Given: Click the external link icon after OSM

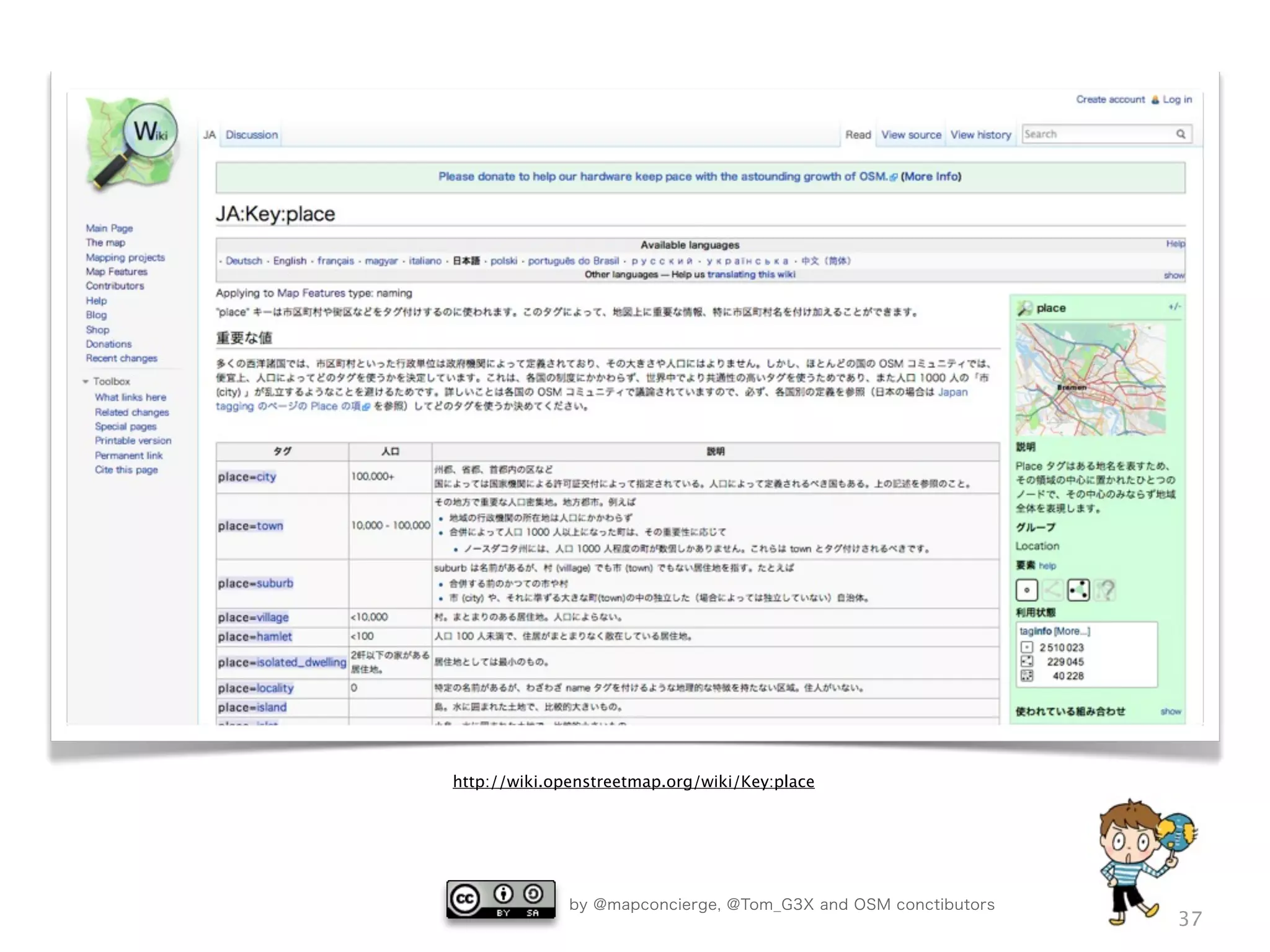Looking at the screenshot, I should pyautogui.click(x=894, y=177).
